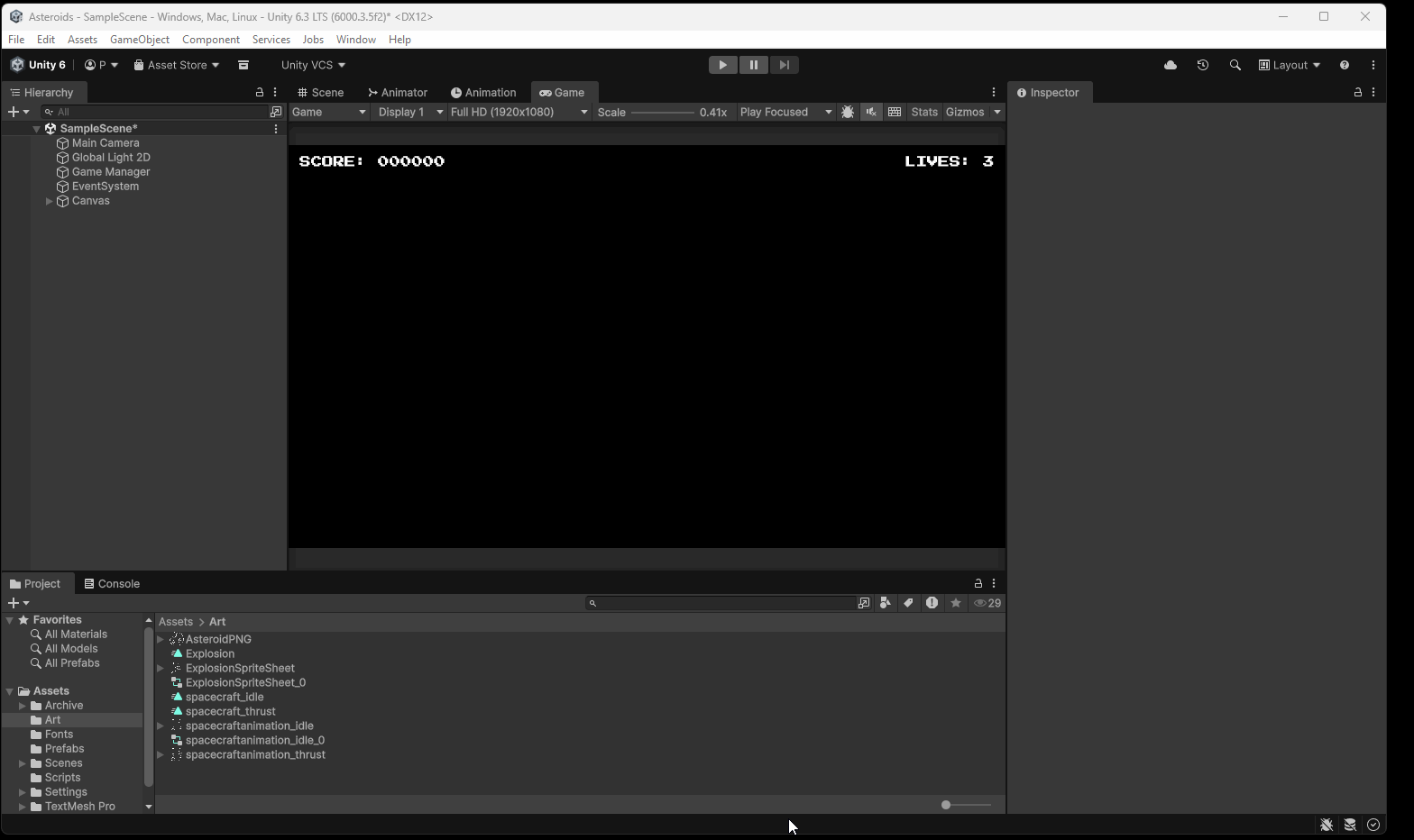Viewport: 1414px width, 840px height.
Task: Open the Layout dropdown
Action: (1290, 65)
